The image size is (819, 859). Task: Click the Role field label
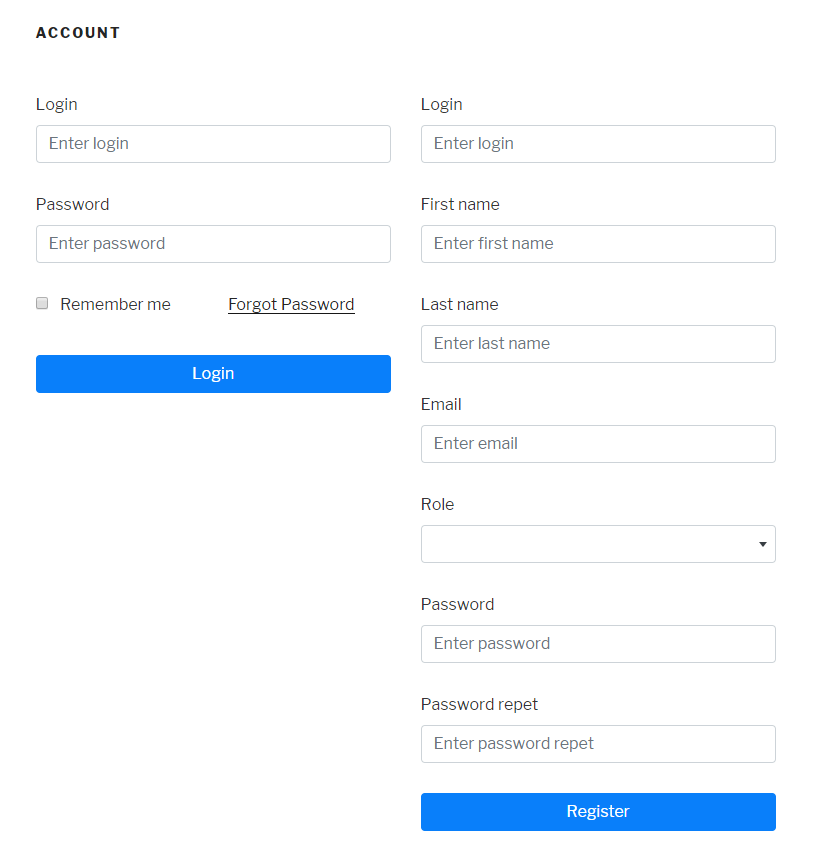pos(437,504)
